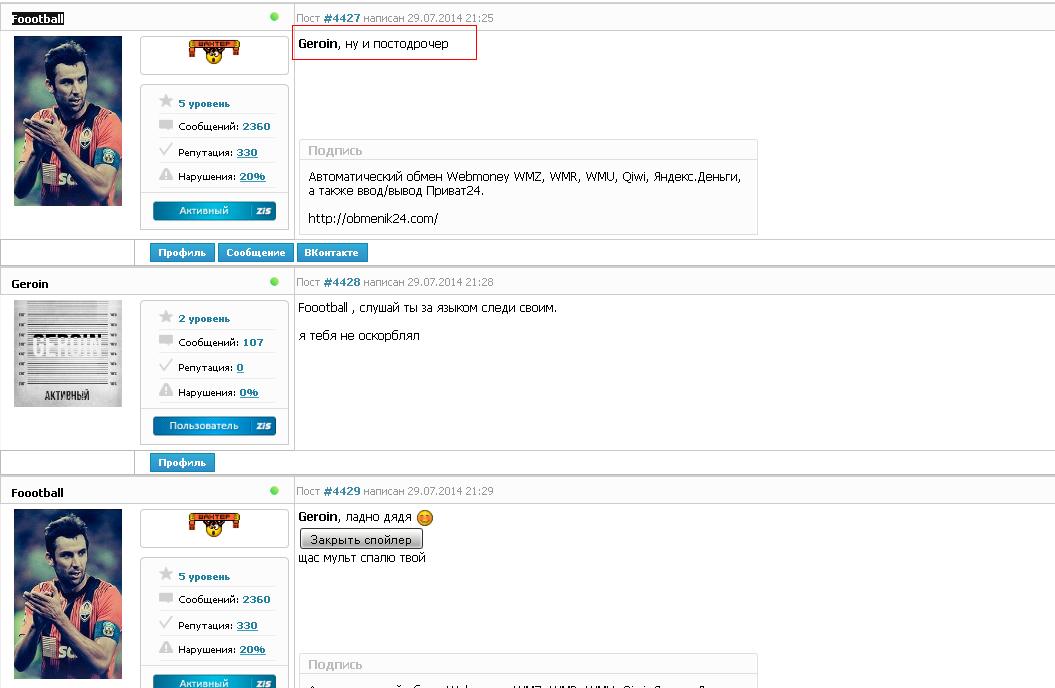Click warning triangle beside Нарушения 20% in post #4427
Image resolution: width=1055 pixels, height=688 pixels.
pyautogui.click(x=166, y=175)
